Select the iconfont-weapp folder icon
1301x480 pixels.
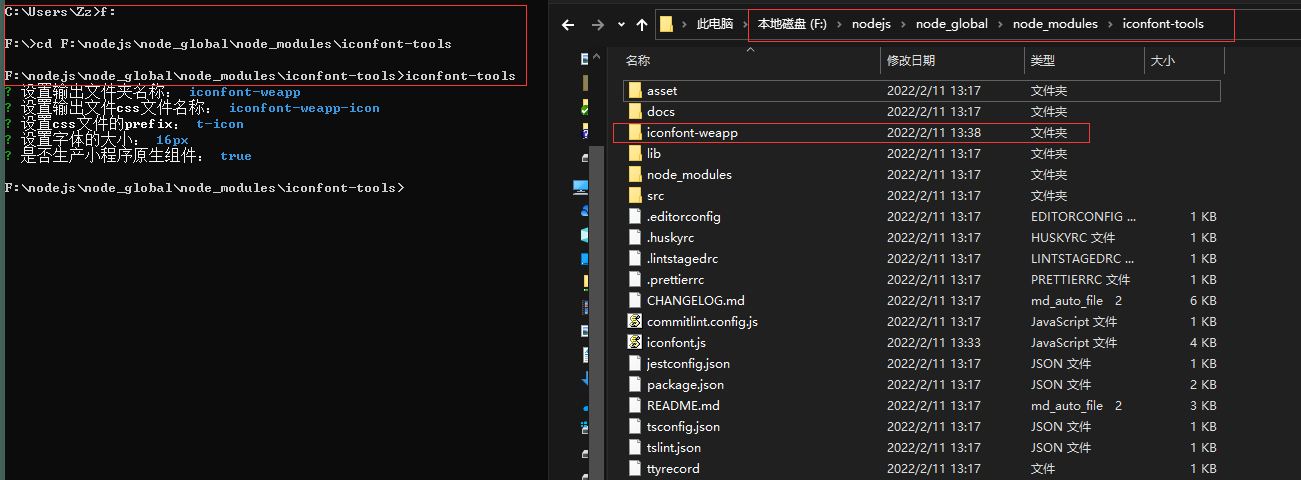point(635,133)
